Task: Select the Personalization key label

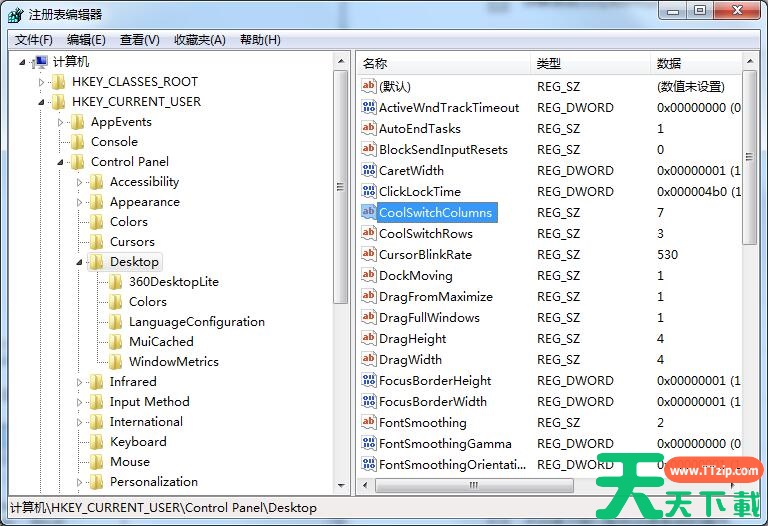Action: point(154,482)
